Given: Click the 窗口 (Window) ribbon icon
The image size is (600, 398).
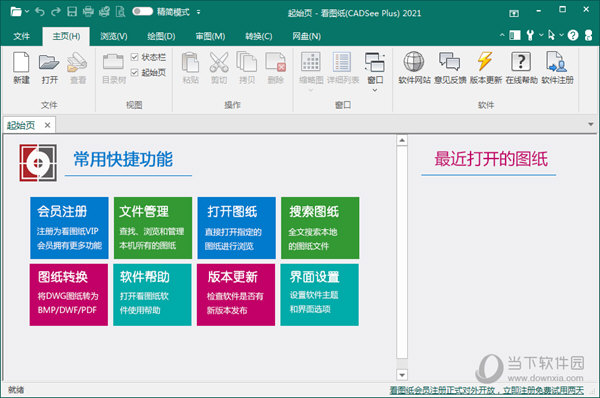Looking at the screenshot, I should [x=375, y=62].
